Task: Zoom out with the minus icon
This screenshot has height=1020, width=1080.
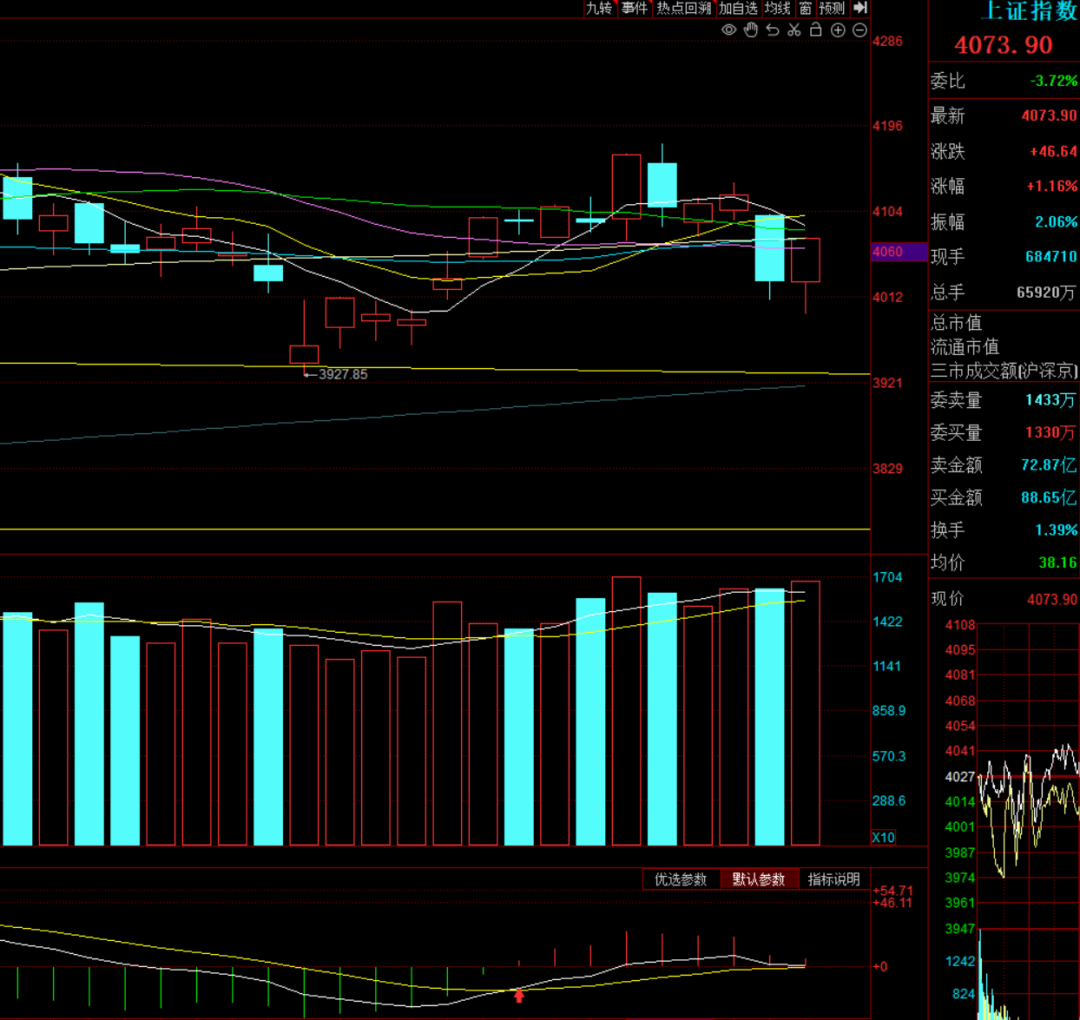Action: pos(860,30)
